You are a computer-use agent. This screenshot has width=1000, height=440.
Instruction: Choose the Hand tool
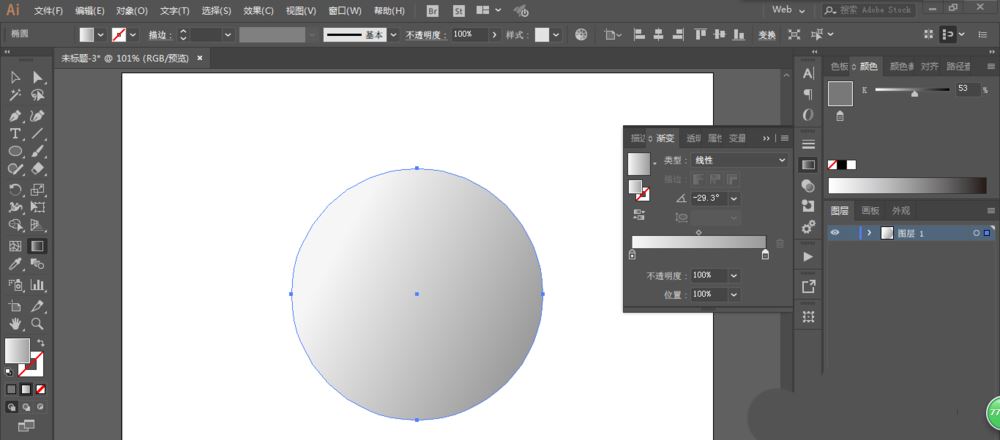(15, 323)
